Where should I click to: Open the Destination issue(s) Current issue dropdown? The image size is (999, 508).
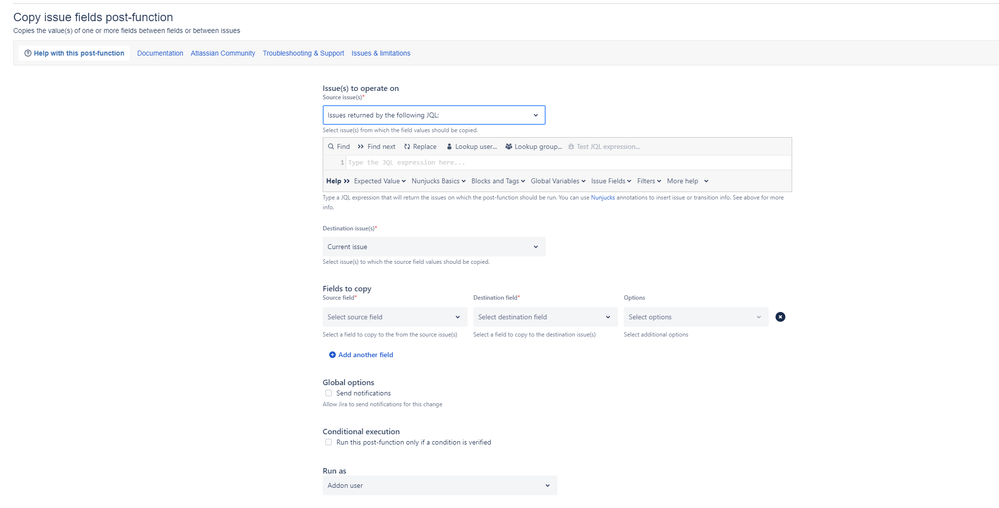(x=434, y=247)
